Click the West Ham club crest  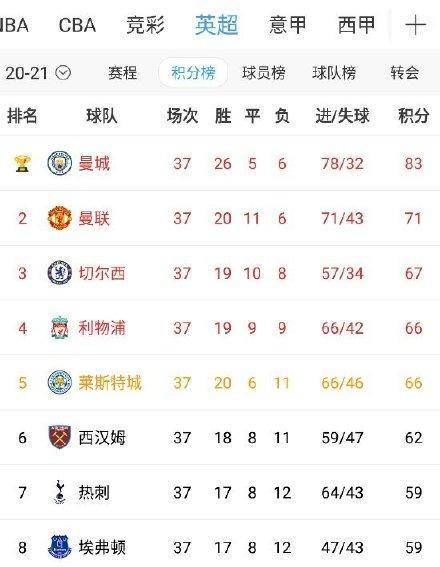(x=60, y=437)
